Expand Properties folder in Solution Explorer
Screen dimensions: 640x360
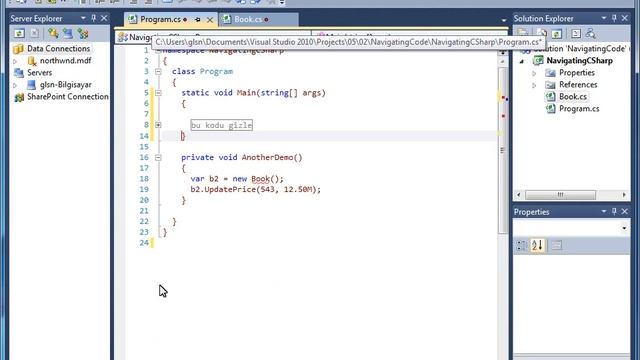click(534, 73)
